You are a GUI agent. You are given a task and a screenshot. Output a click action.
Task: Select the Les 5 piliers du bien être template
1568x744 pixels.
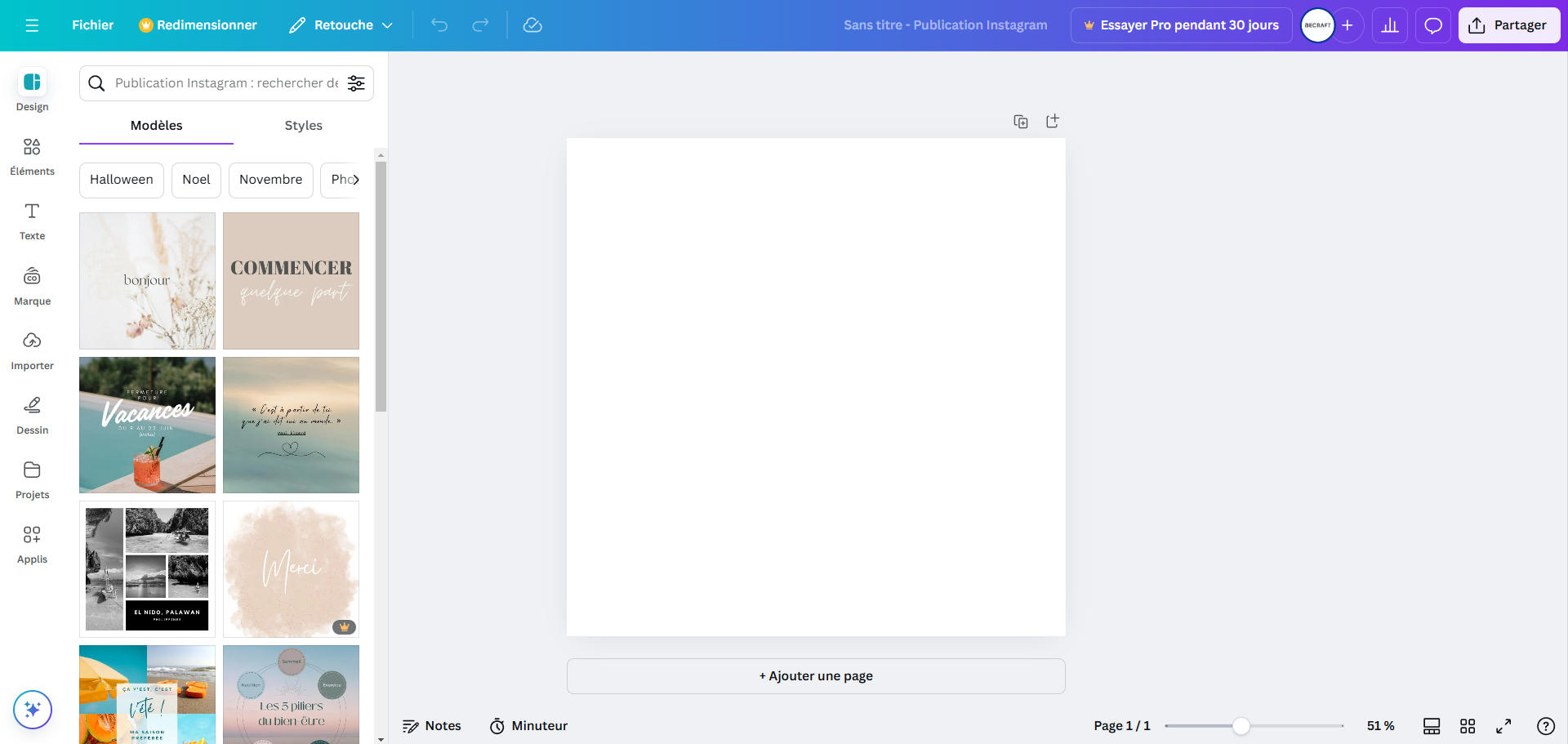pos(291,694)
